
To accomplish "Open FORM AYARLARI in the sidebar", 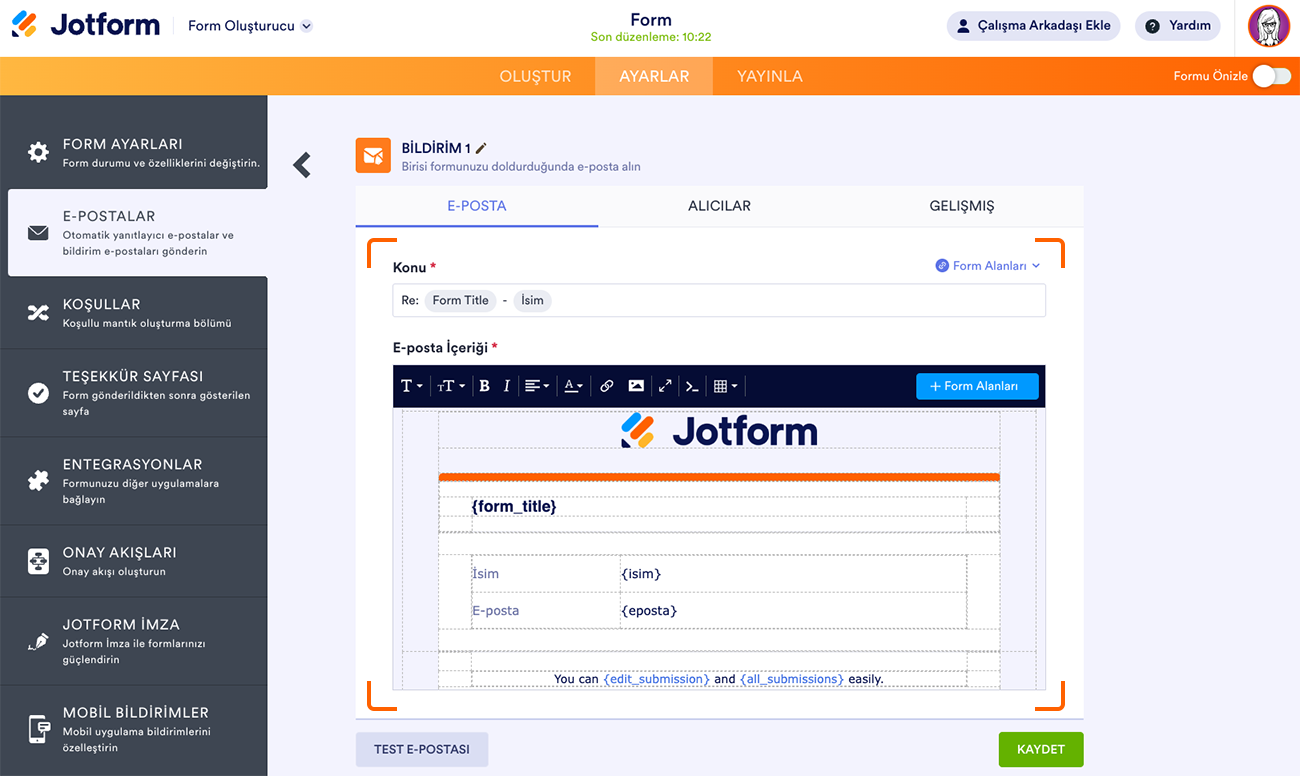I will pos(134,152).
